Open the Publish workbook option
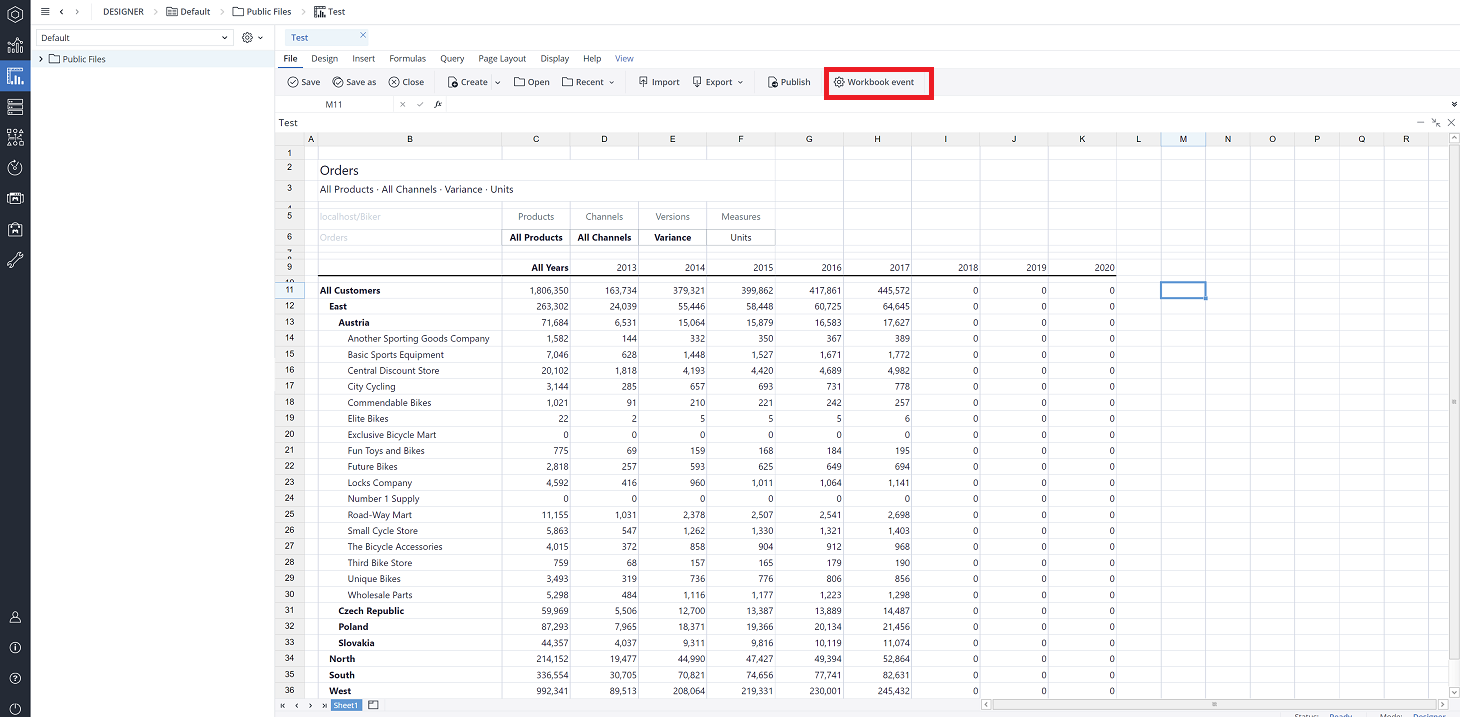This screenshot has width=1460, height=717. pyautogui.click(x=788, y=82)
